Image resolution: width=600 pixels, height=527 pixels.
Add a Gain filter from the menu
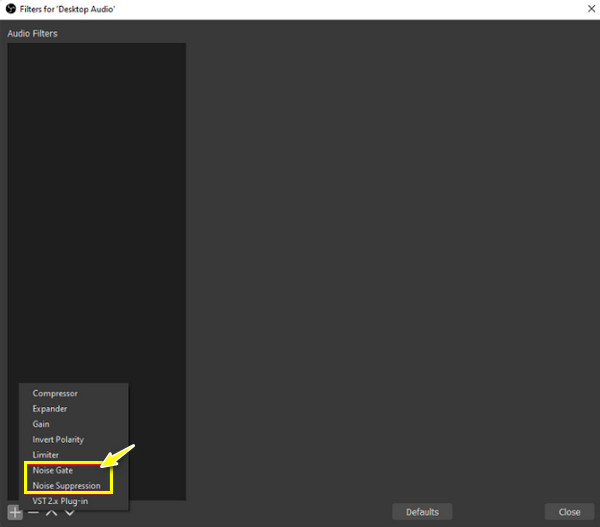(x=41, y=424)
